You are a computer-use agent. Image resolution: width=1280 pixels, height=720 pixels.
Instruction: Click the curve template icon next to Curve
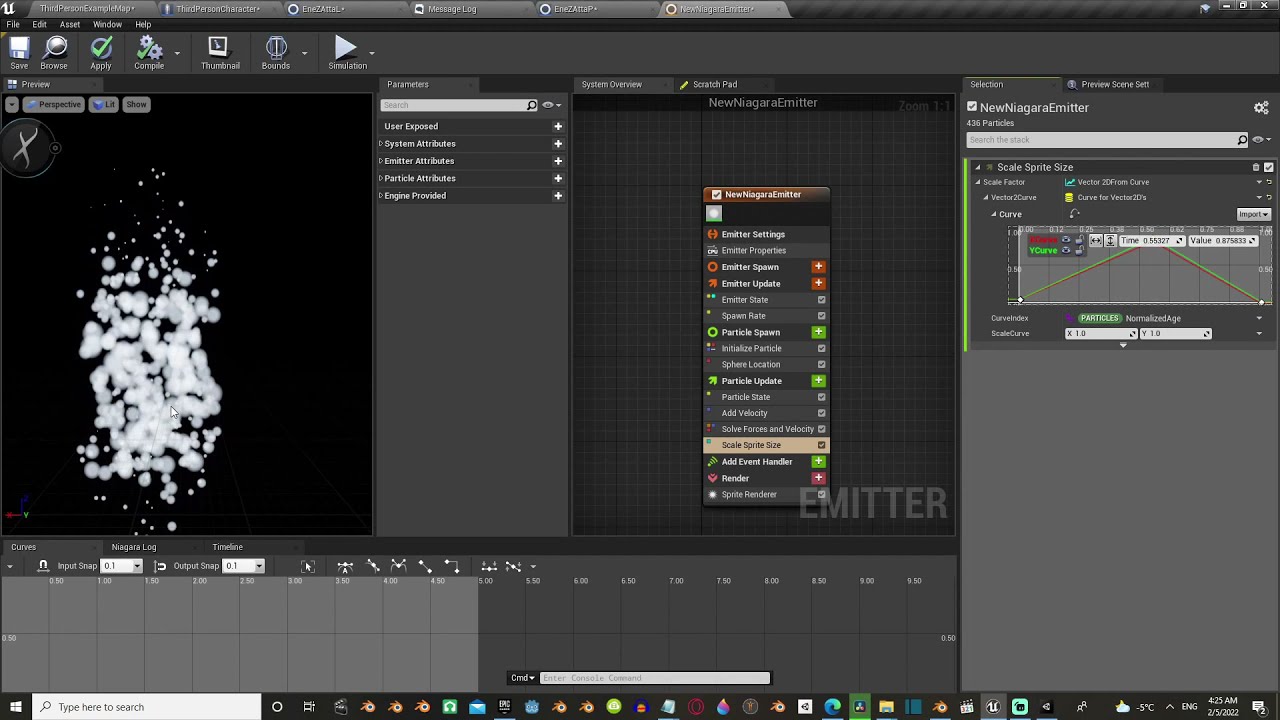1074,214
